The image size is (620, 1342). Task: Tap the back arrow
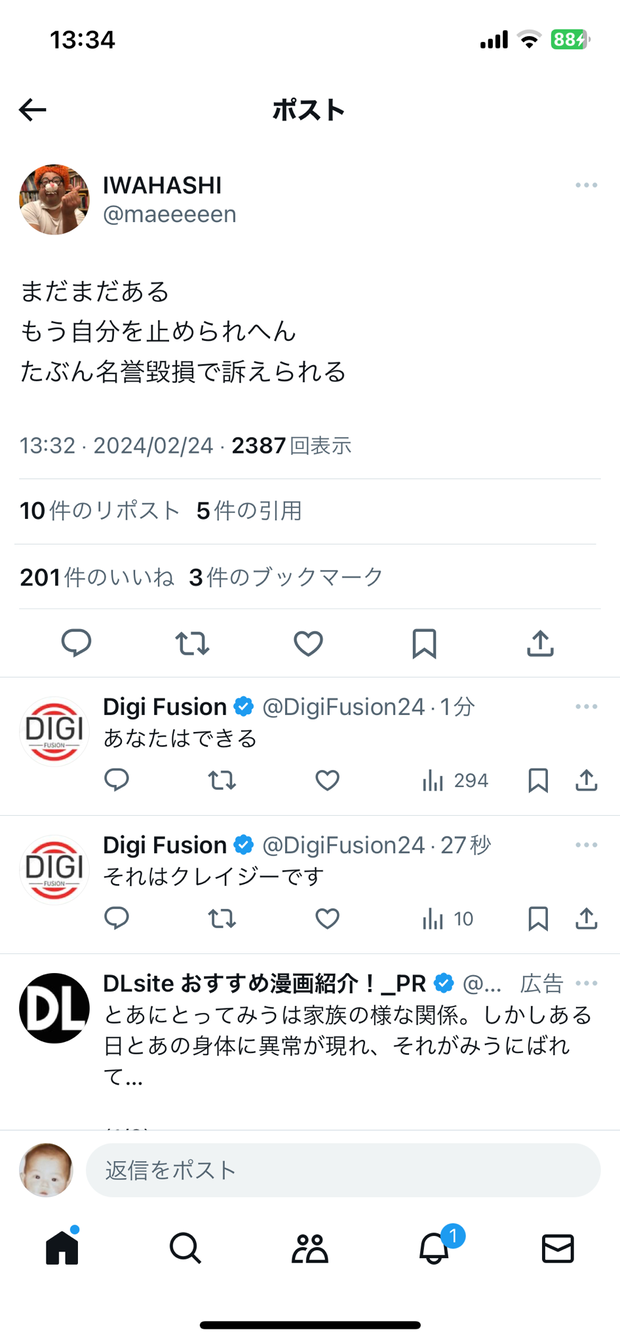tap(33, 110)
